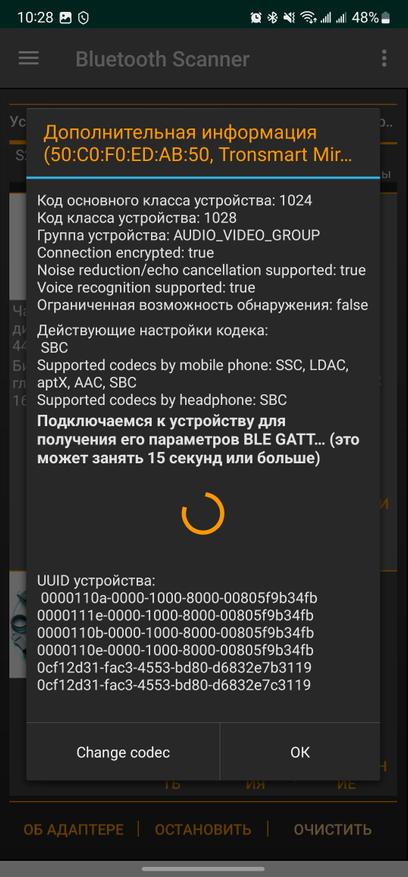Tap ОЧИСТИТЬ to clear the list
This screenshot has height=877, width=408.
(x=332, y=829)
